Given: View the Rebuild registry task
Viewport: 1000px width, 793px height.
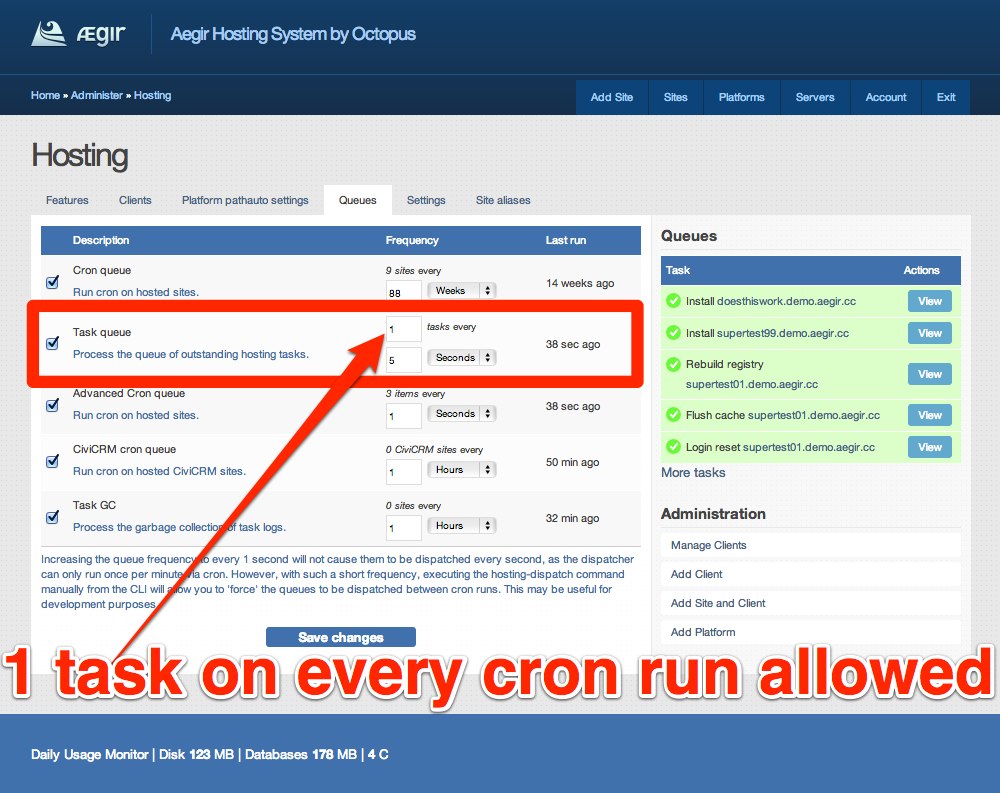Looking at the screenshot, I should pos(930,374).
